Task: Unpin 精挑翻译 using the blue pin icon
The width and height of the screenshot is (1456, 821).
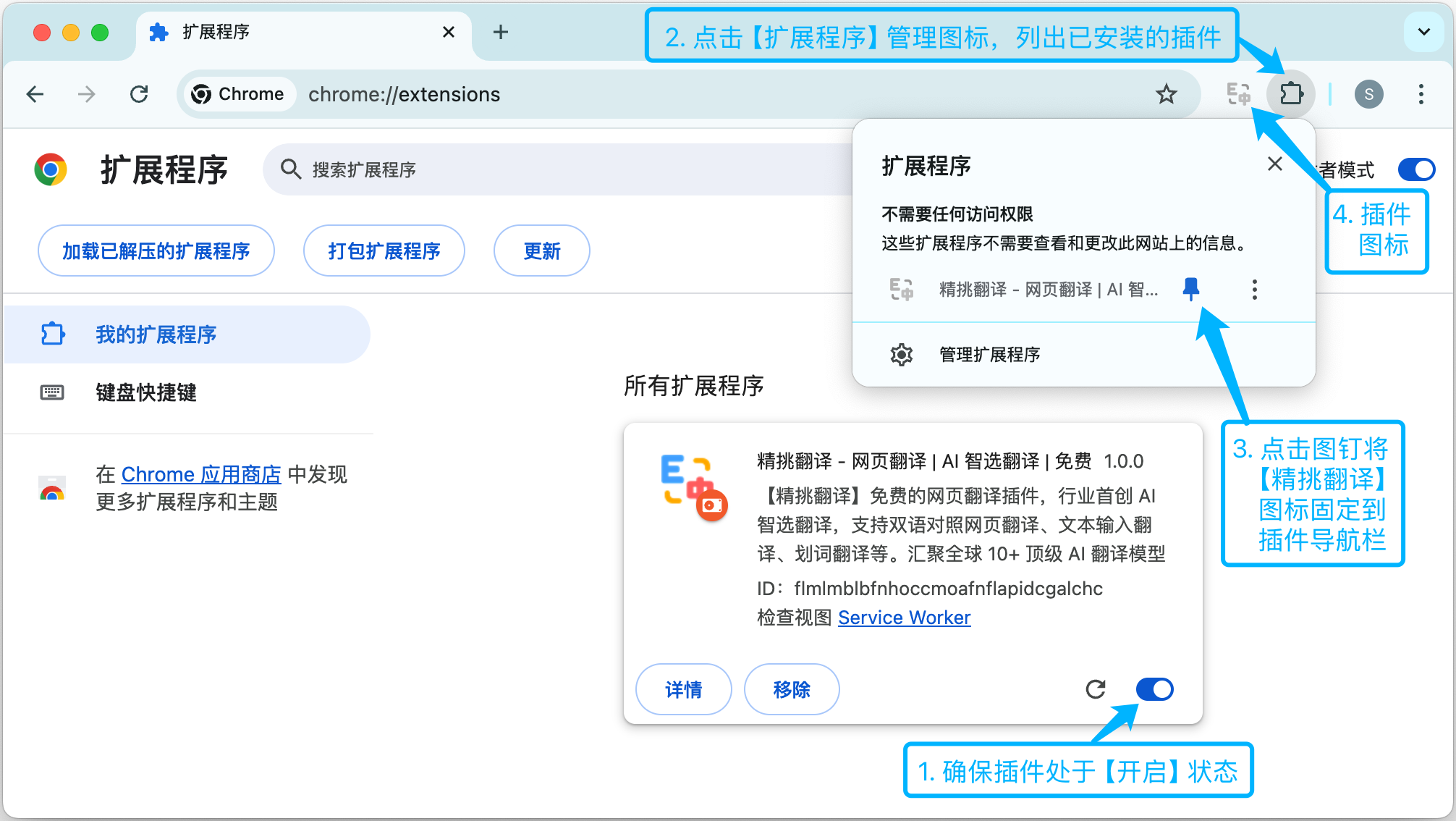Action: pyautogui.click(x=1190, y=290)
